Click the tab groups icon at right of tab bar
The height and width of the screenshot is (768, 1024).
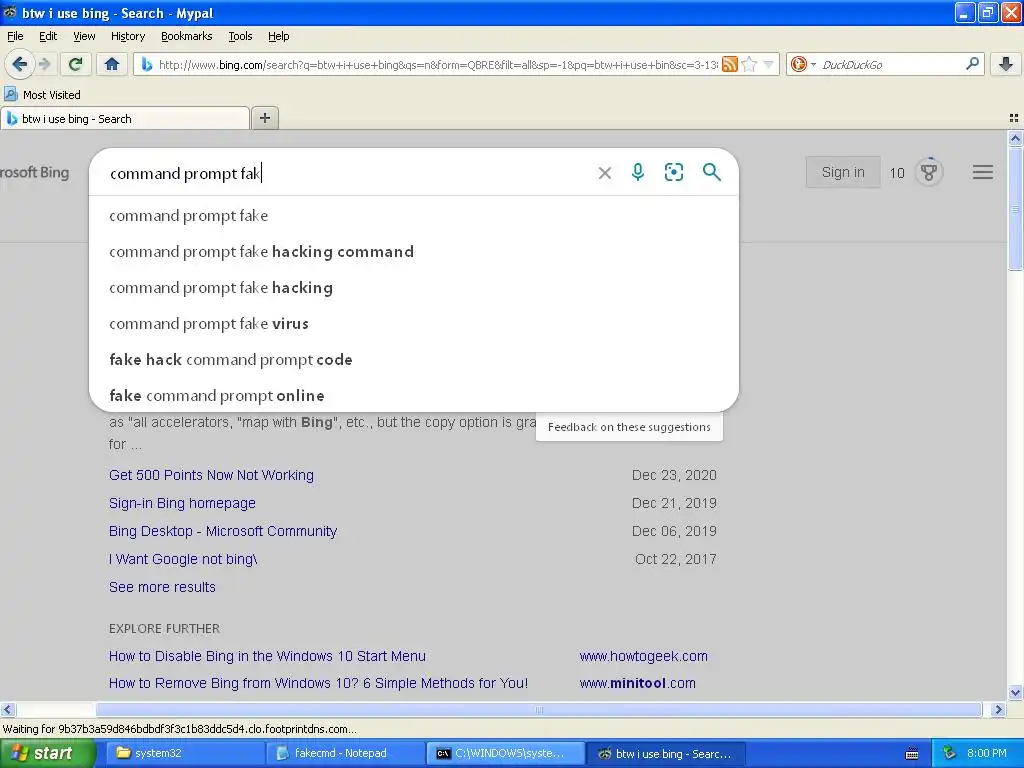(x=1014, y=118)
